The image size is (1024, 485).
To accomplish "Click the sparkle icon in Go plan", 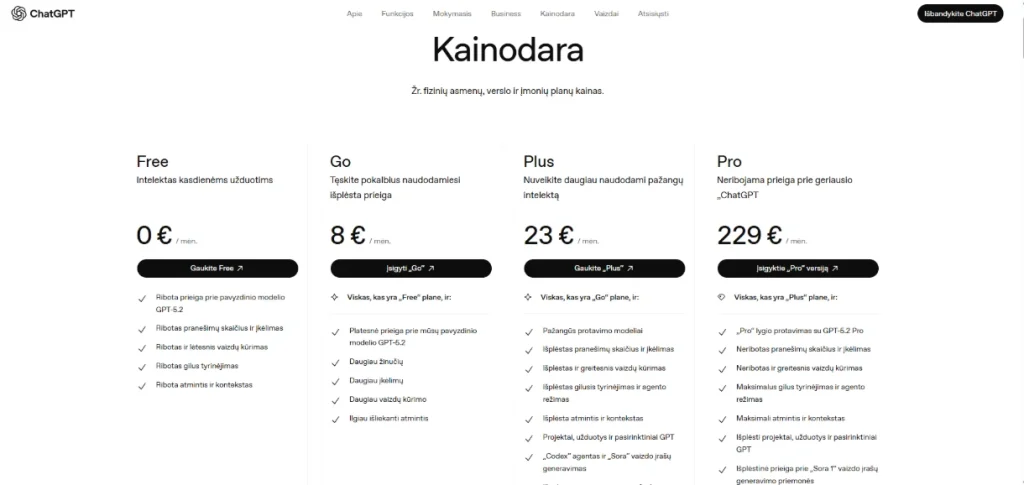I will 334,297.
